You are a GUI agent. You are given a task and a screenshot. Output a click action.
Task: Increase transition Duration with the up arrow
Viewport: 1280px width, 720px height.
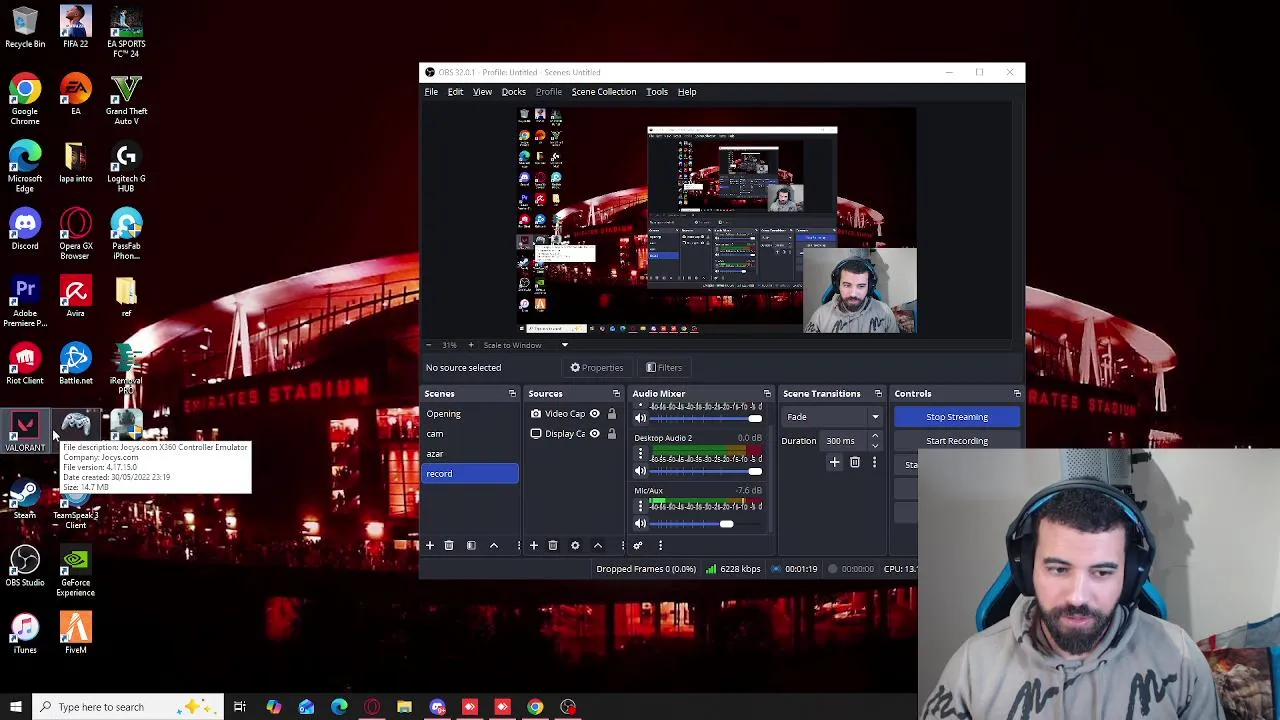point(875,437)
